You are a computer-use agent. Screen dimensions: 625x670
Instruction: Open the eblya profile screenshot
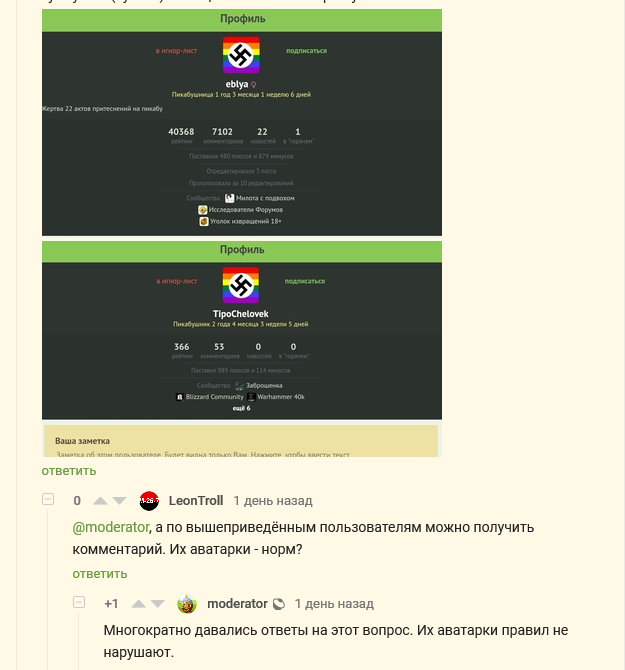[242, 123]
